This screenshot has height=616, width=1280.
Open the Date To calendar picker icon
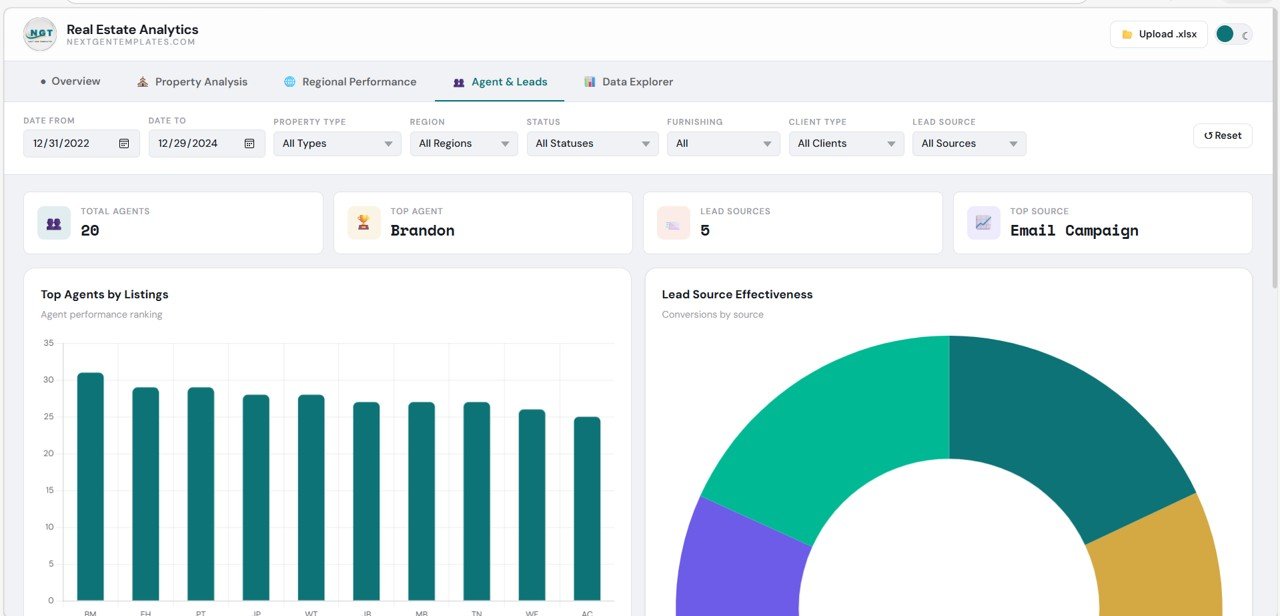pyautogui.click(x=249, y=143)
